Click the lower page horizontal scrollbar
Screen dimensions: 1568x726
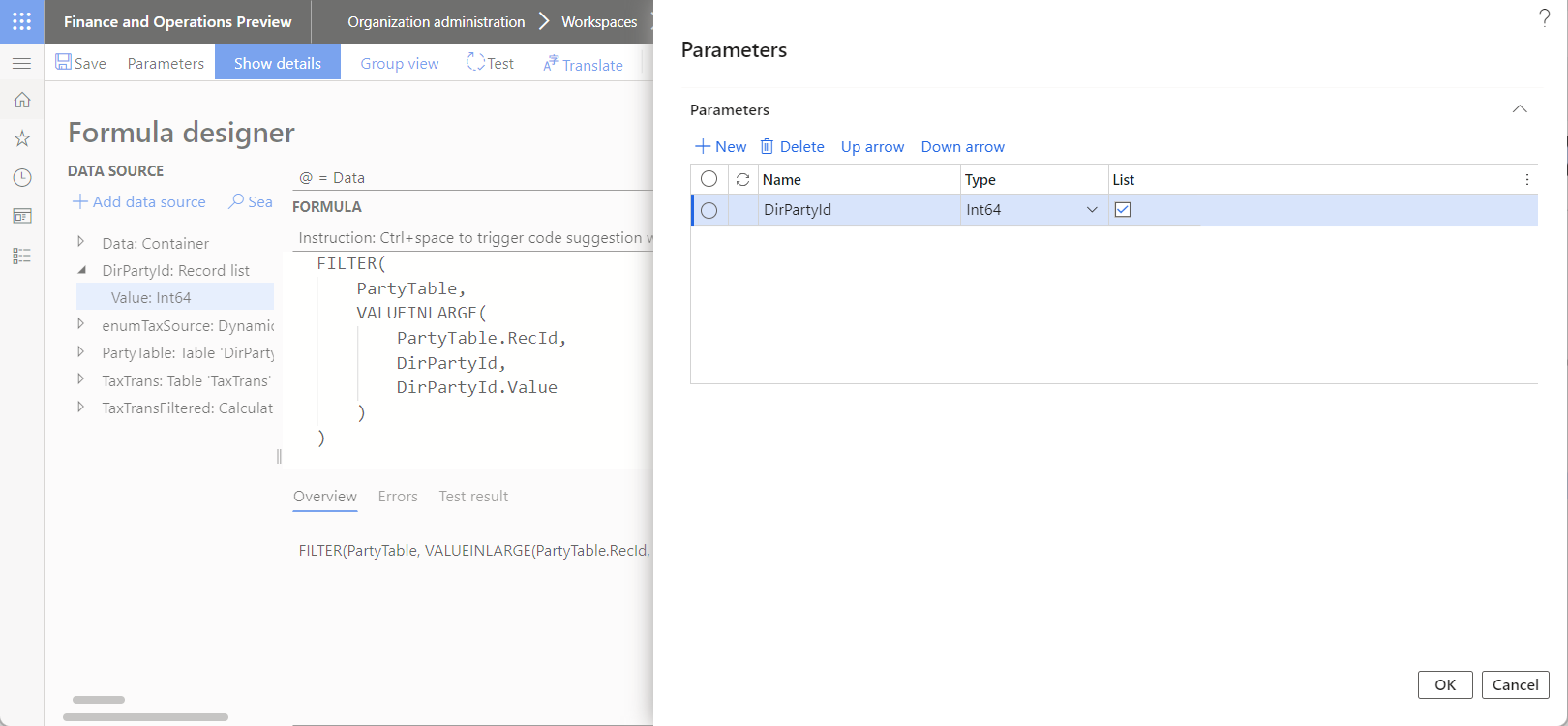coord(145,717)
